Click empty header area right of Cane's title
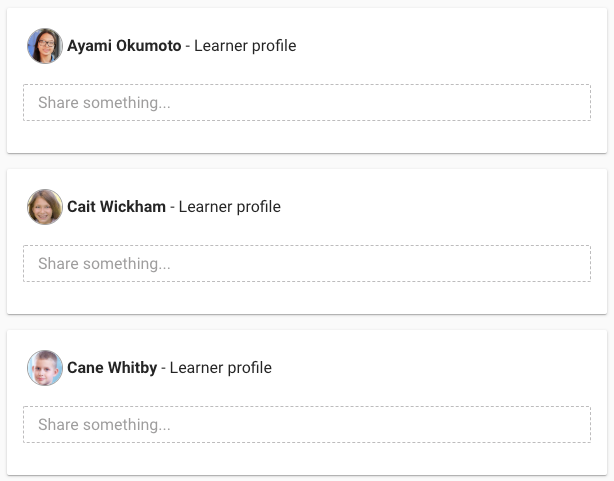 [450, 368]
